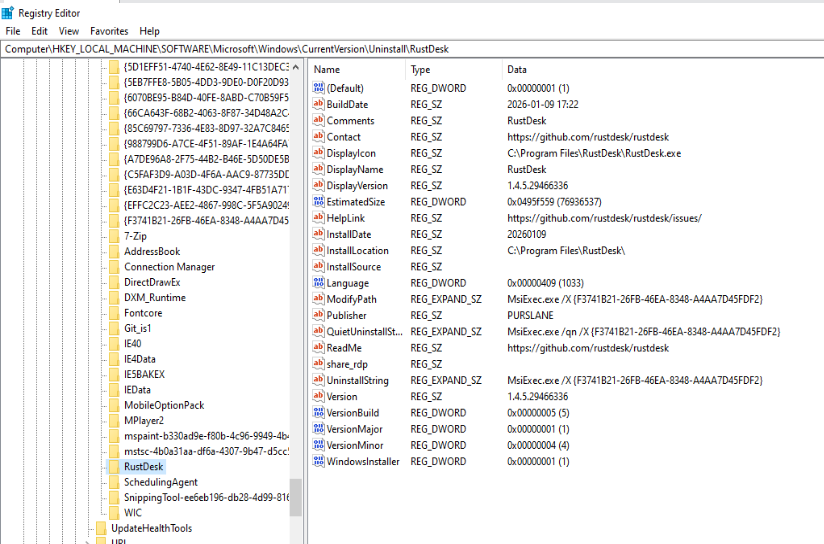Click the WindowsInstaller DWORD value icon
The image size is (824, 544).
point(318,461)
